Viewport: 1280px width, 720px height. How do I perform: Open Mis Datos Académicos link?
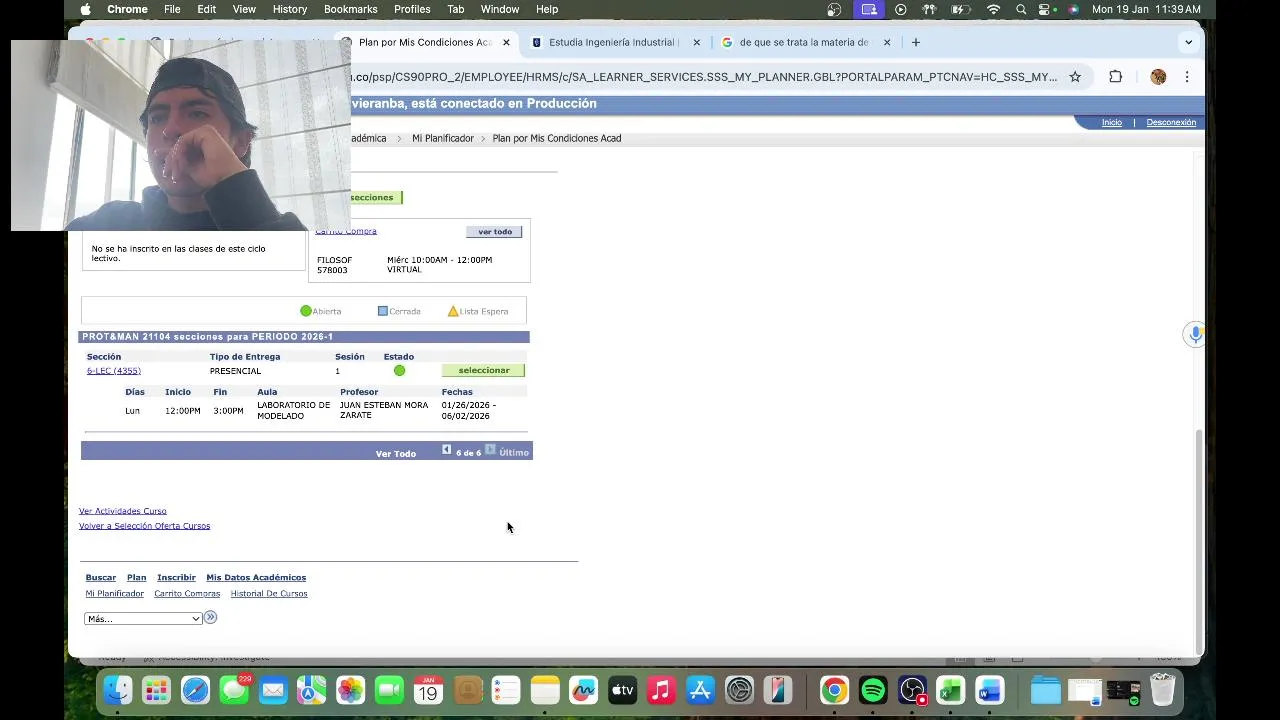pyautogui.click(x=256, y=577)
